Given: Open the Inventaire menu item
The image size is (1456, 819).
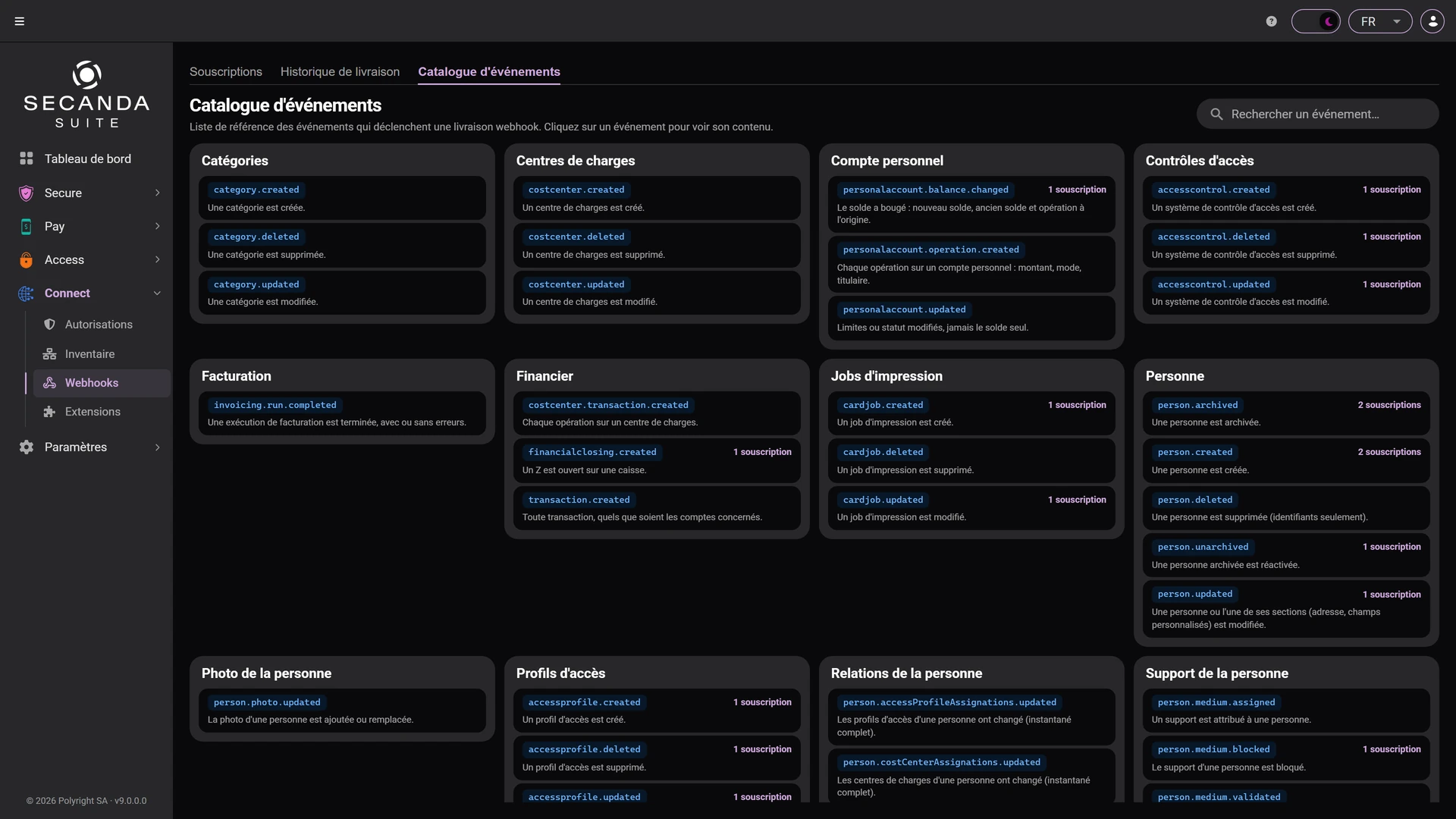Looking at the screenshot, I should pos(101,354).
